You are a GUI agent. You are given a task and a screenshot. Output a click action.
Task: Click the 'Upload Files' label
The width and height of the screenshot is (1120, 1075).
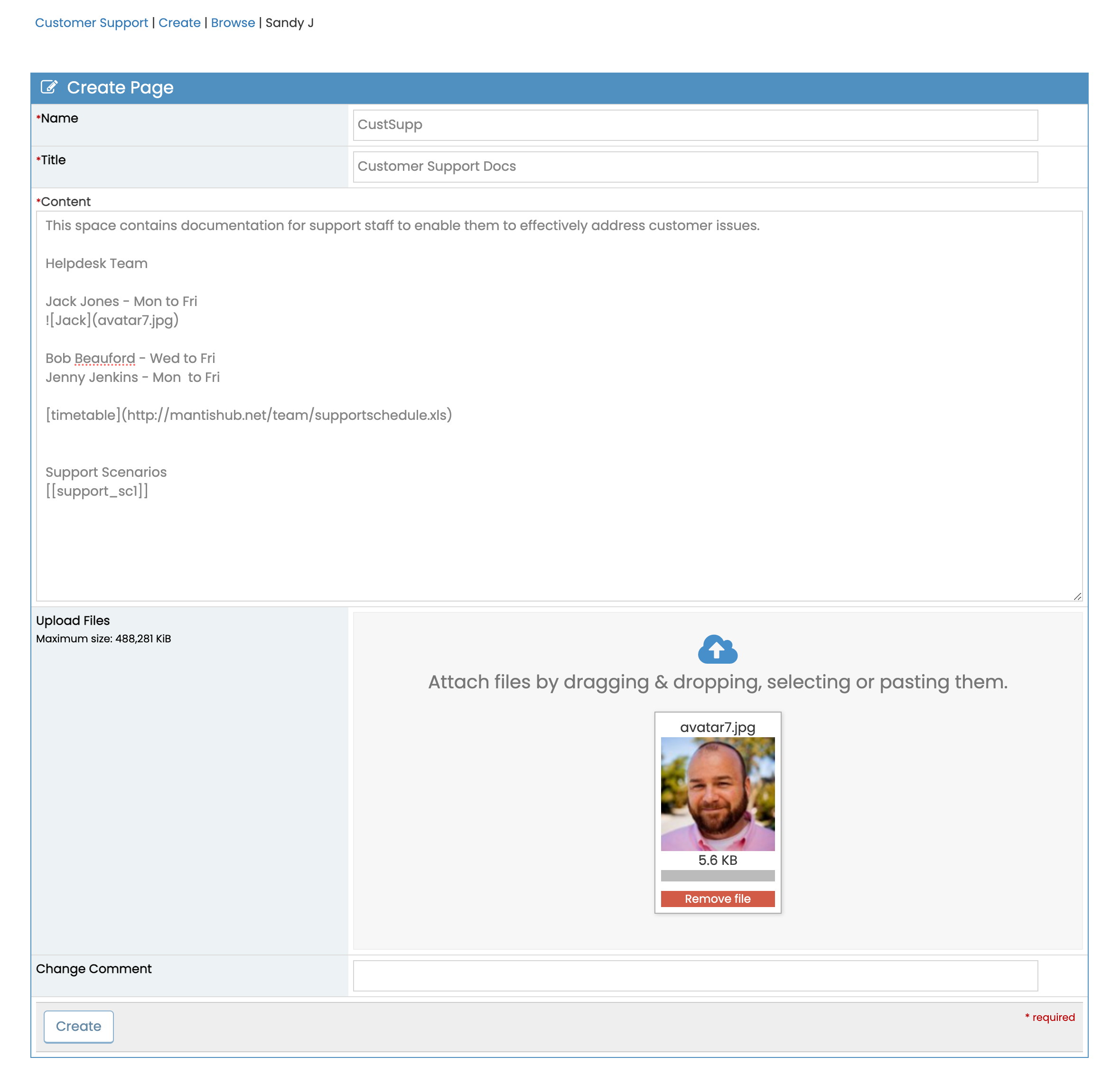pyautogui.click(x=73, y=621)
